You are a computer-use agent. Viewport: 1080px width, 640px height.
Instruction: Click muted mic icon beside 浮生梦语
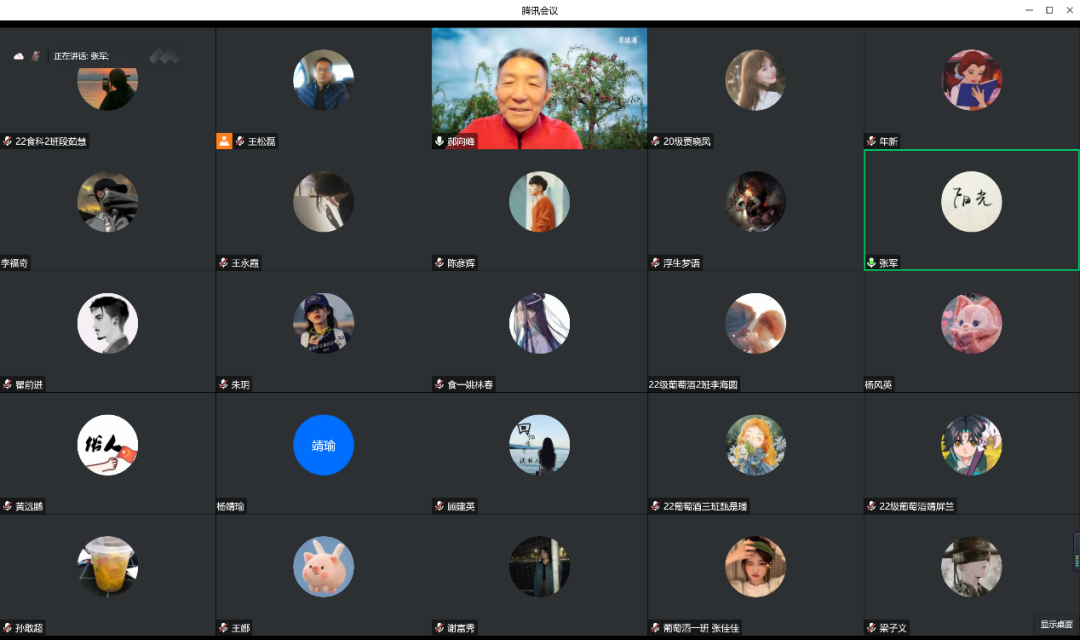(655, 263)
